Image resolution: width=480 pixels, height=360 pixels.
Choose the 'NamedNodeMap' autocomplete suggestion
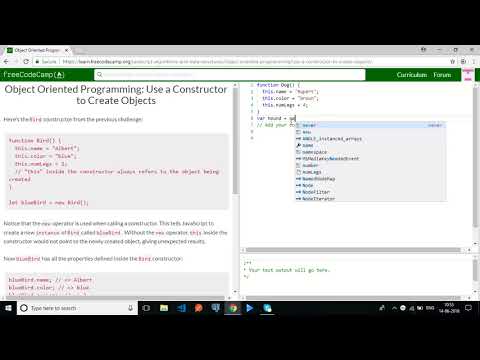point(370,179)
